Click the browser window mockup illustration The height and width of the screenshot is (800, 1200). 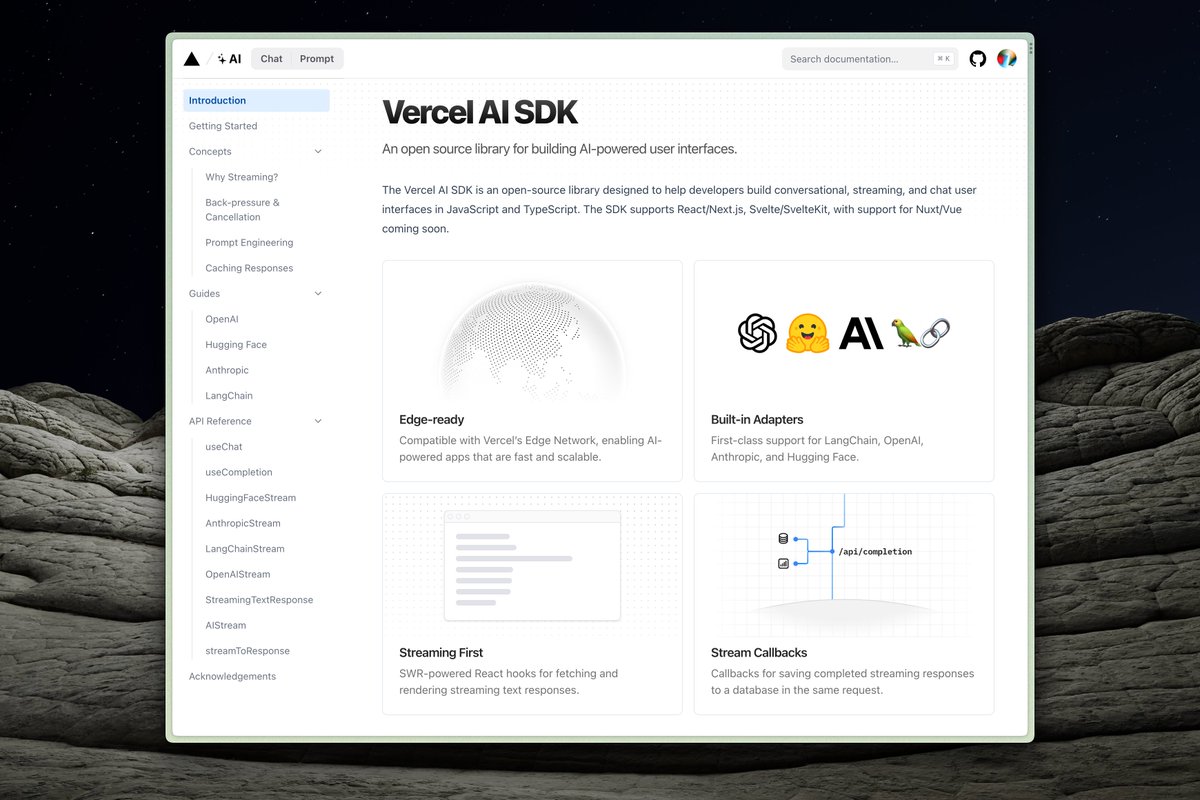[532, 566]
